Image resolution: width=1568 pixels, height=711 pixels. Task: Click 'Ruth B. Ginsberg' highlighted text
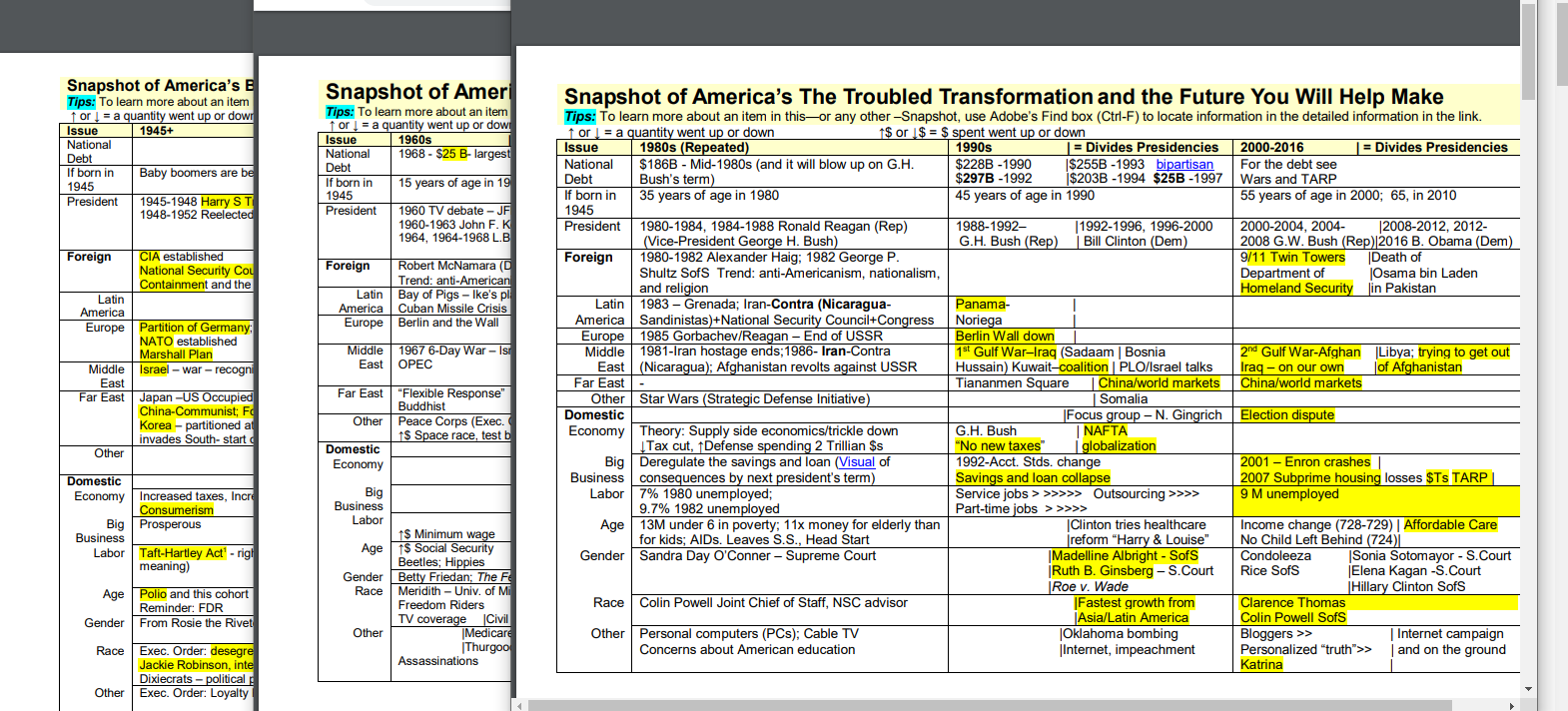(1103, 570)
